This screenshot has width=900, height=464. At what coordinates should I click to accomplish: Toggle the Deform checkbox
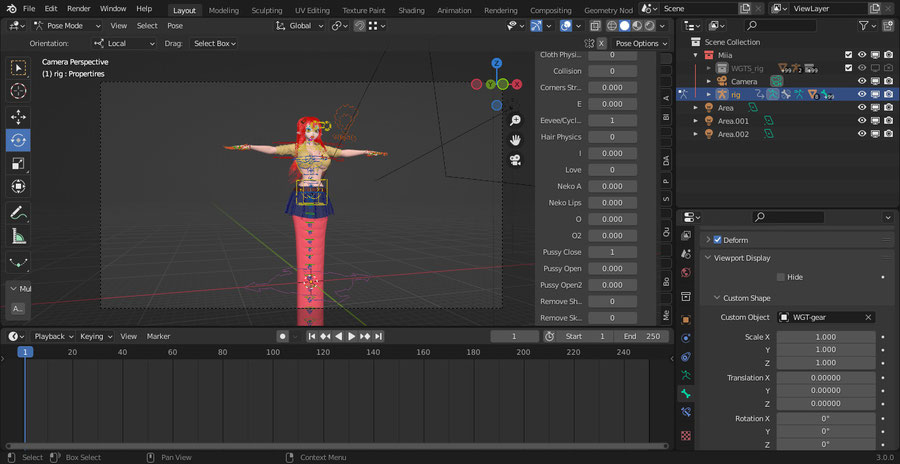click(717, 240)
